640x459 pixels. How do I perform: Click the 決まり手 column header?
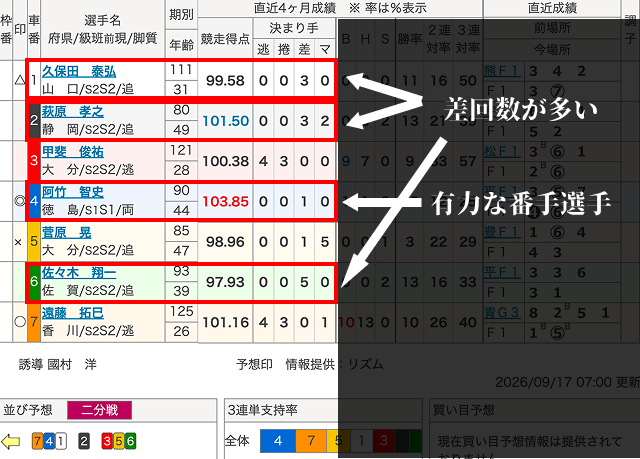point(294,28)
